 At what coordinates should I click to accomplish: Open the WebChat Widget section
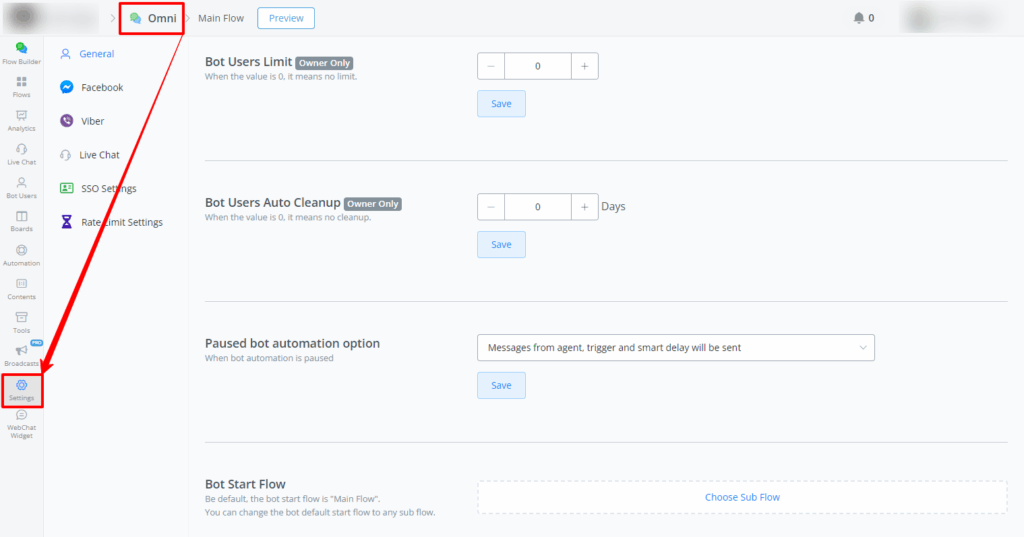point(21,422)
